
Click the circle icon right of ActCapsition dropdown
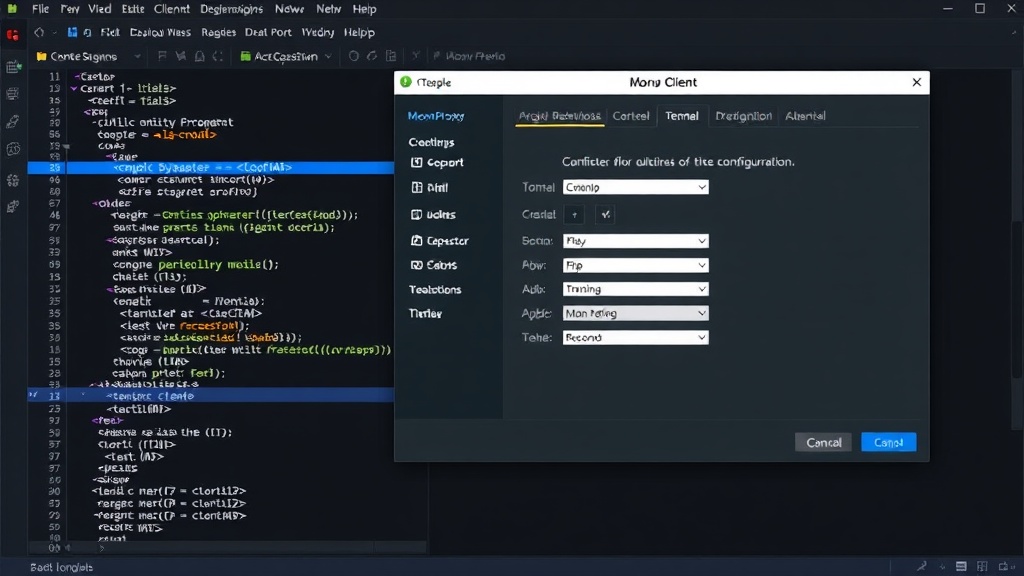(x=353, y=56)
